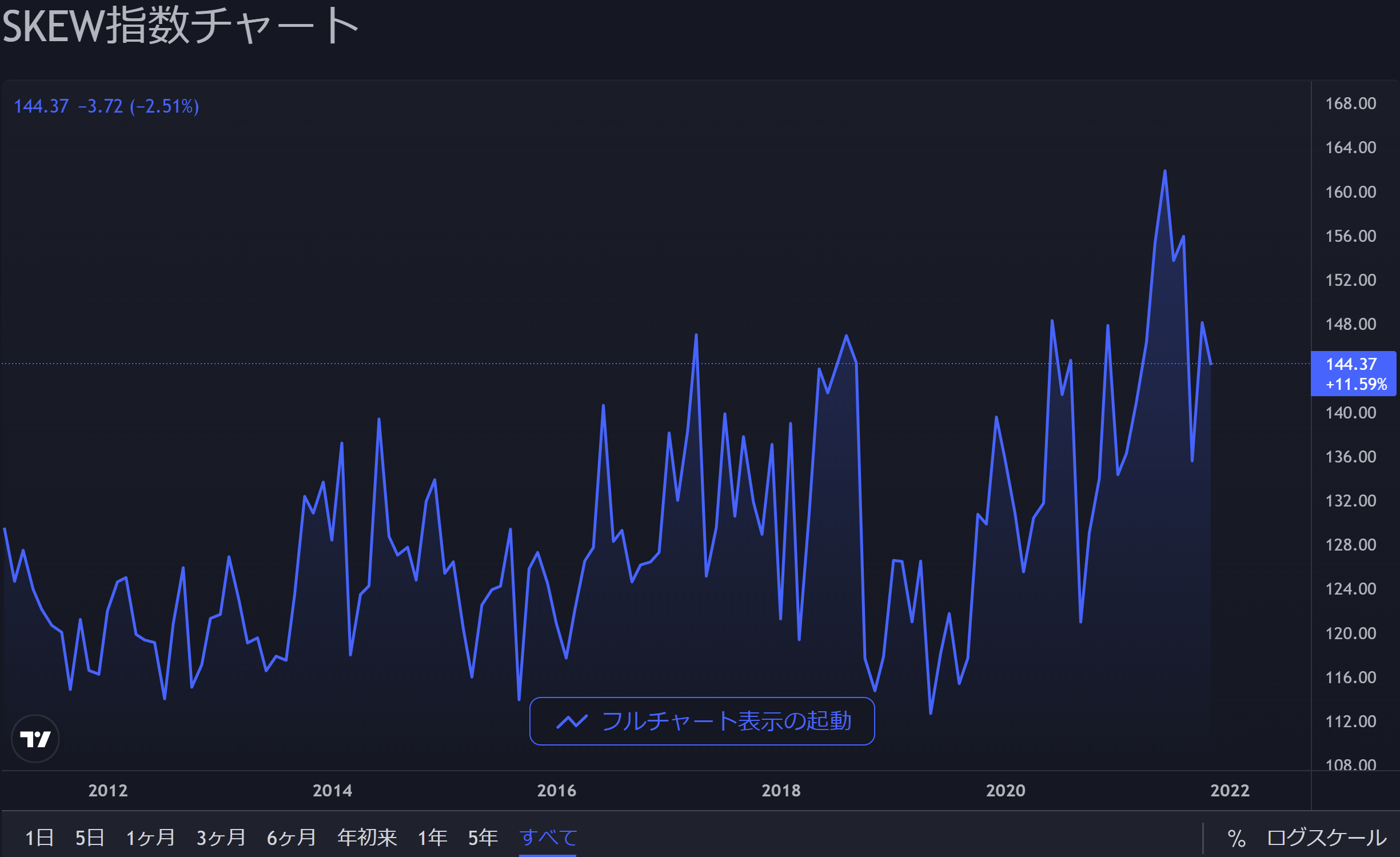Click the TradingView logo icon
The height and width of the screenshot is (857, 1400).
point(35,739)
